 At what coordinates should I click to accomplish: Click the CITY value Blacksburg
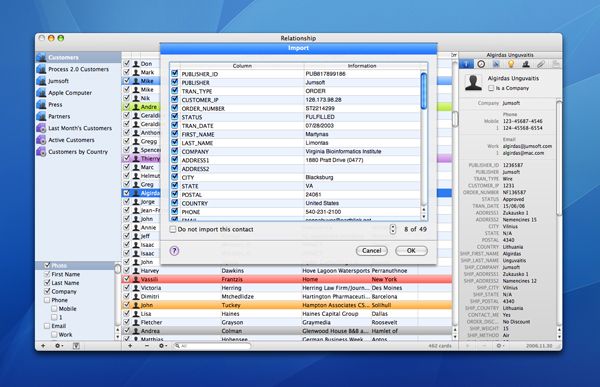coord(319,177)
